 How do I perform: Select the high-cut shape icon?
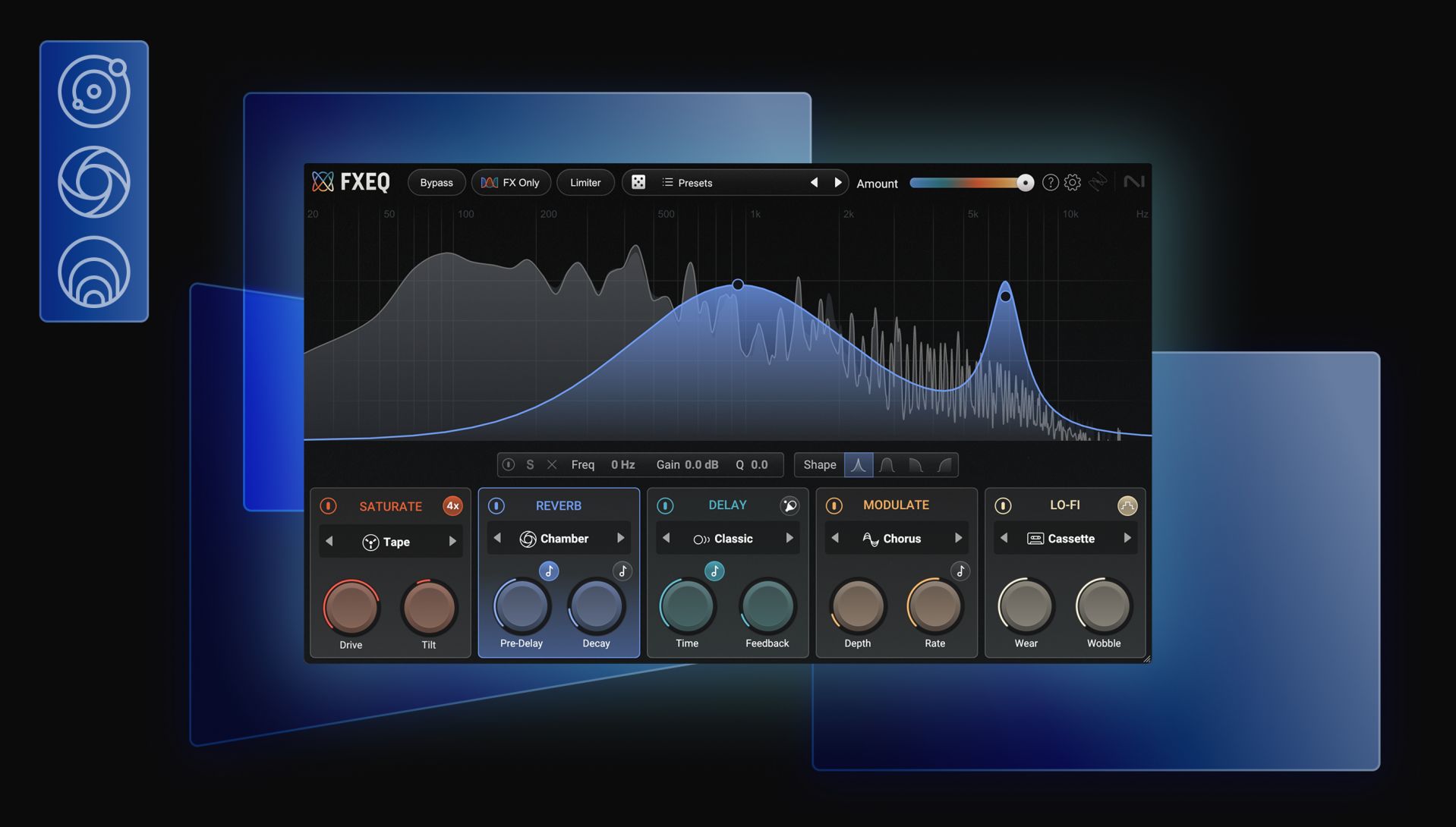pyautogui.click(x=916, y=464)
